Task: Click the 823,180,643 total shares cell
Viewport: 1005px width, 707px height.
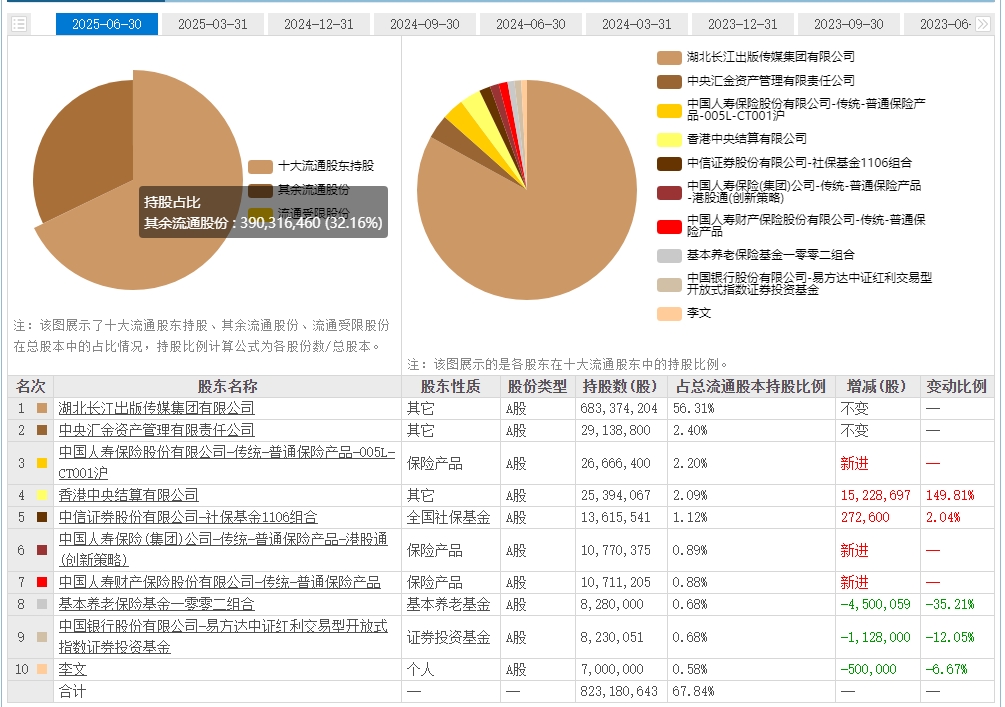Action: 619,692
